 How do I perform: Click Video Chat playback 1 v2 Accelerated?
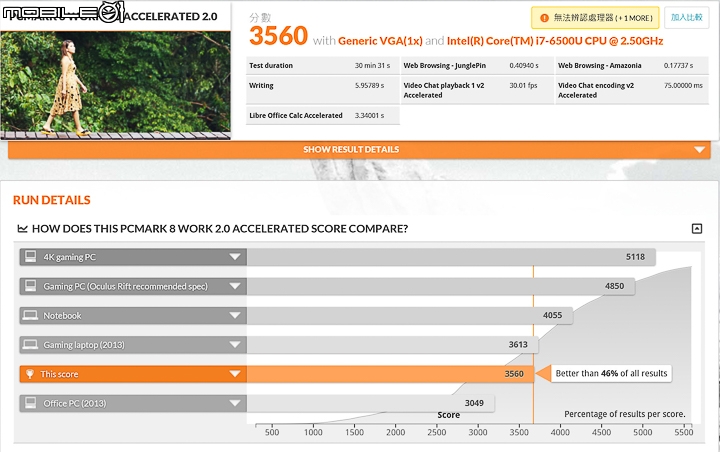point(477,90)
